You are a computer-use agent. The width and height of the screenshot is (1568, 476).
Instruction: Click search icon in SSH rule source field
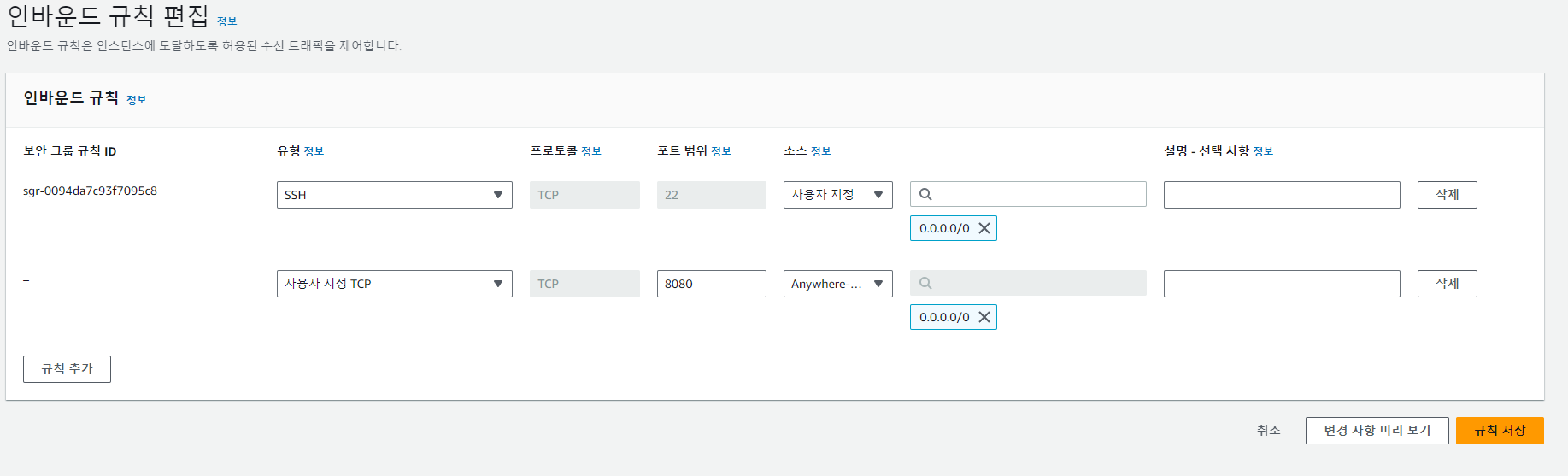[x=925, y=194]
